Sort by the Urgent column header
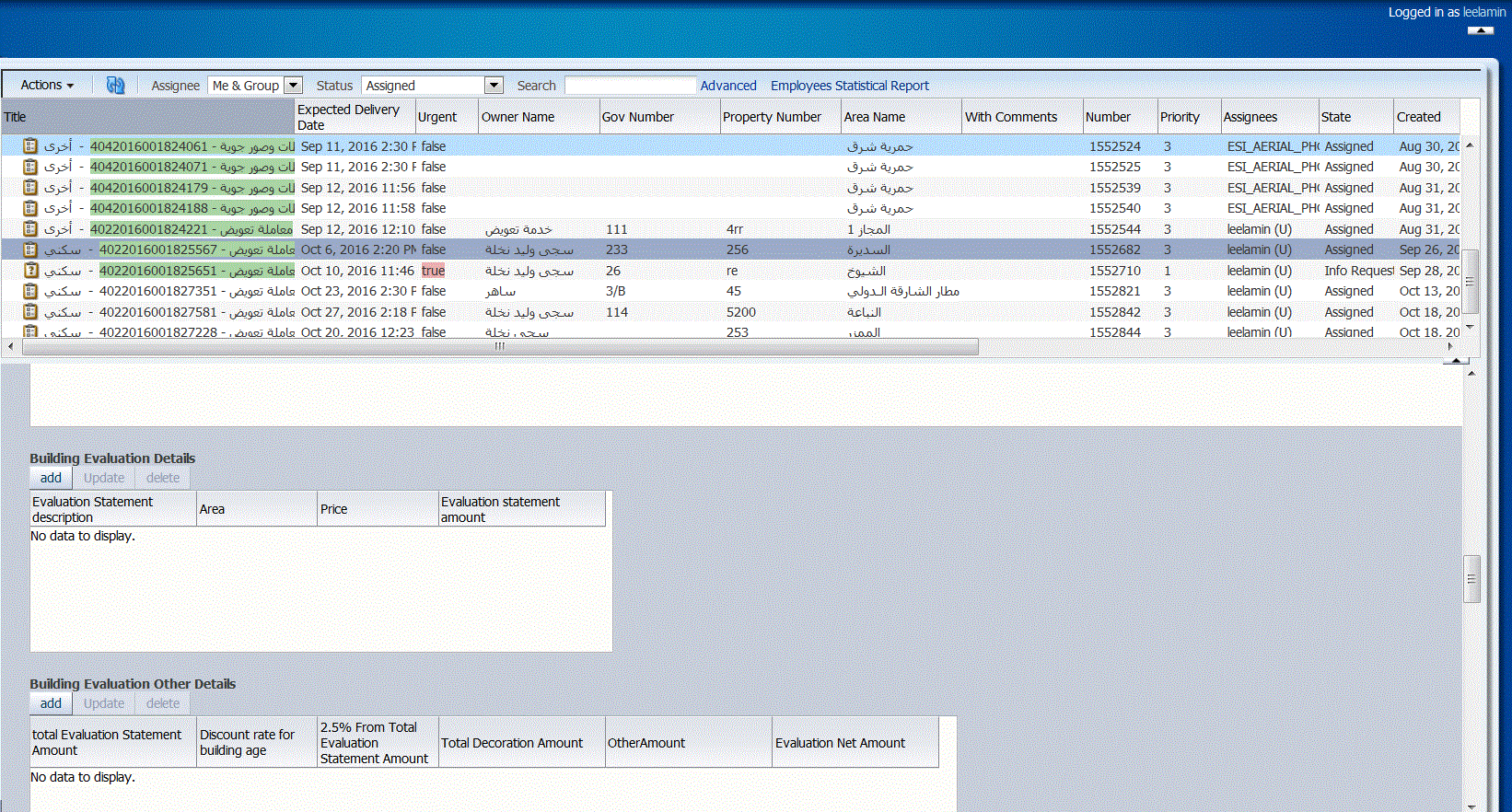 click(x=447, y=117)
